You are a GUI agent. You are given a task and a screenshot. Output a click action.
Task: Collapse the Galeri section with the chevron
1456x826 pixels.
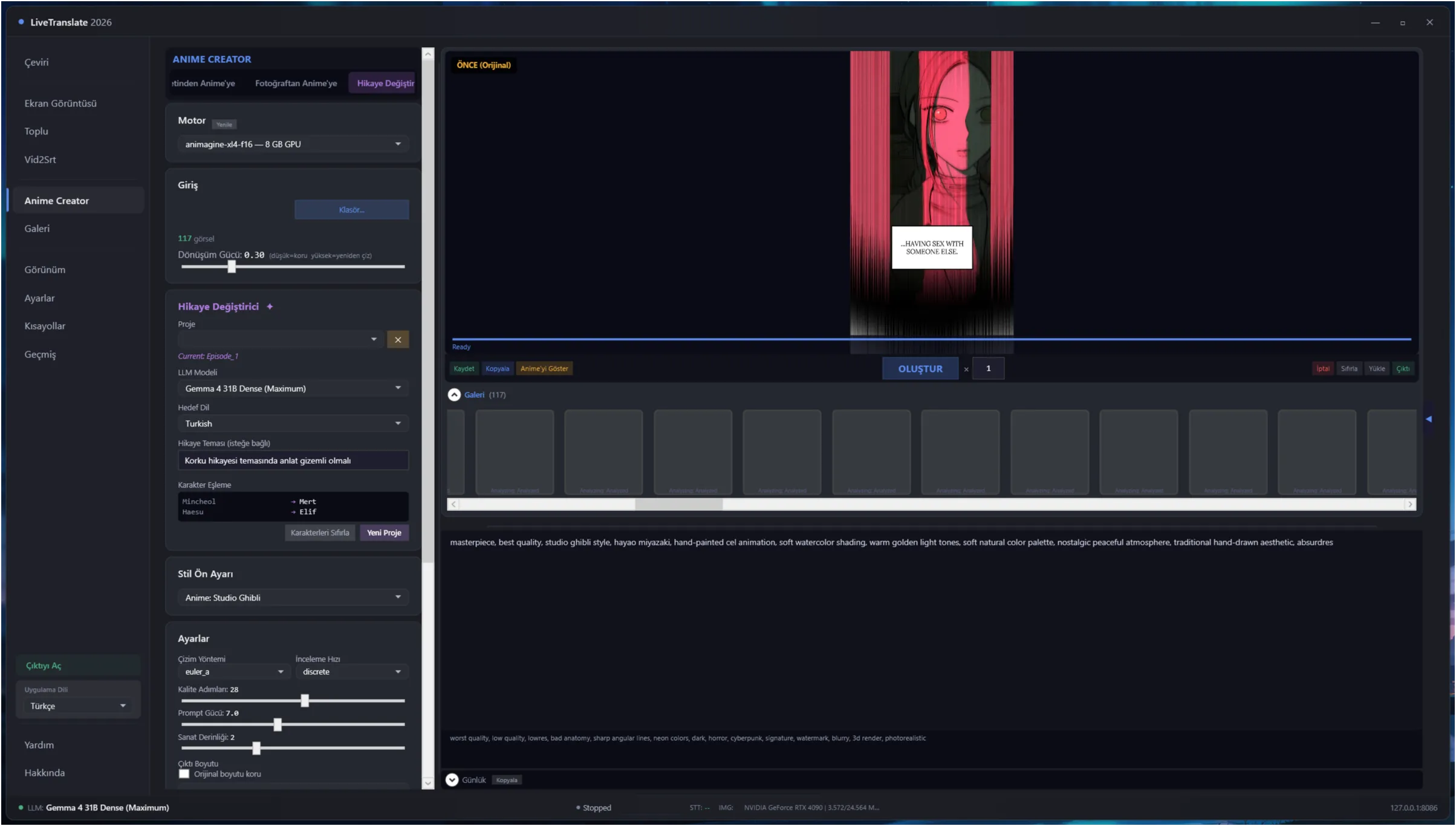453,395
